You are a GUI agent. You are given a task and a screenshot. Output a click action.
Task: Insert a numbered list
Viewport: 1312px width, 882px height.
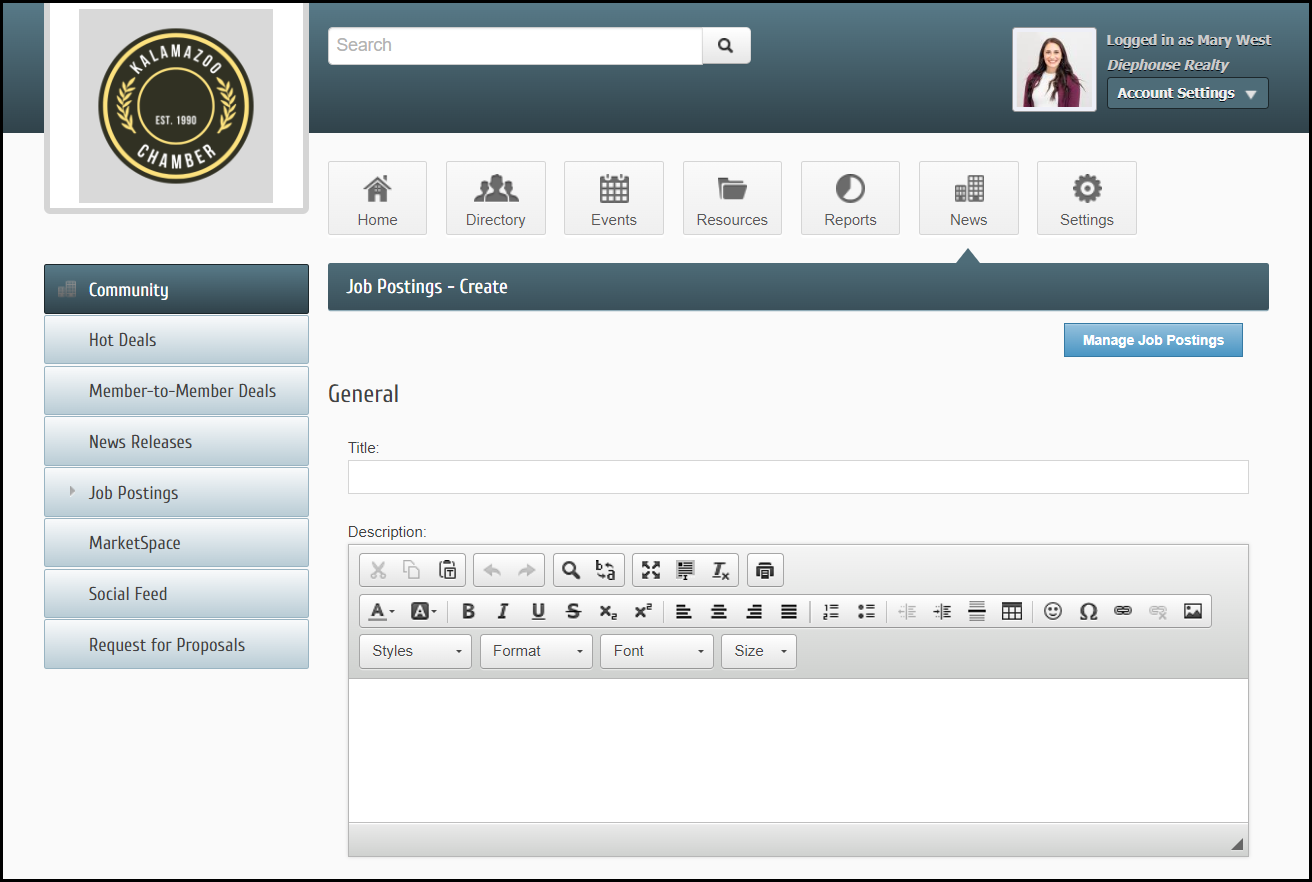[831, 611]
